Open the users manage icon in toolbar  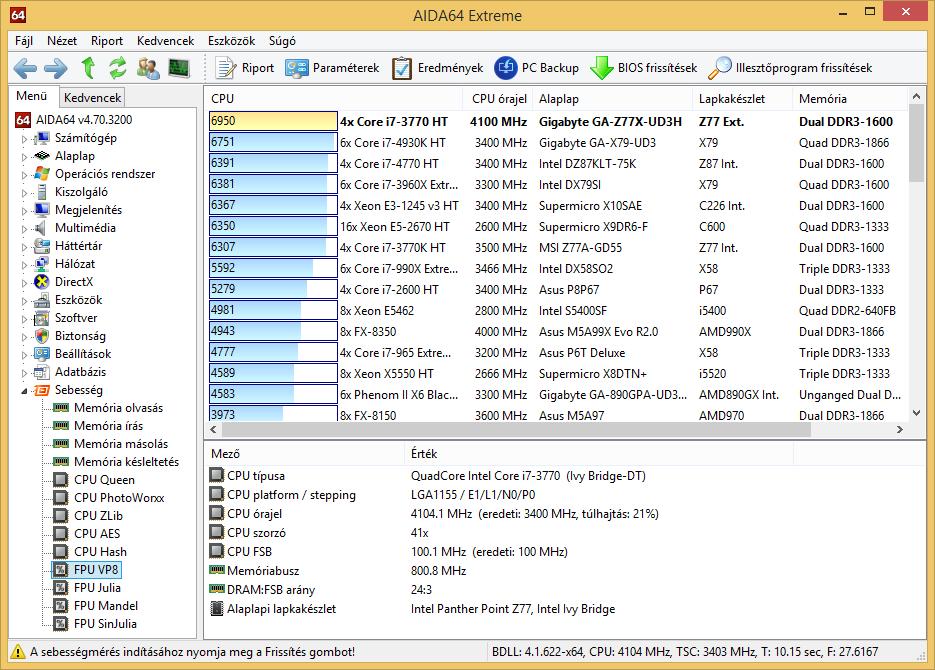(148, 68)
